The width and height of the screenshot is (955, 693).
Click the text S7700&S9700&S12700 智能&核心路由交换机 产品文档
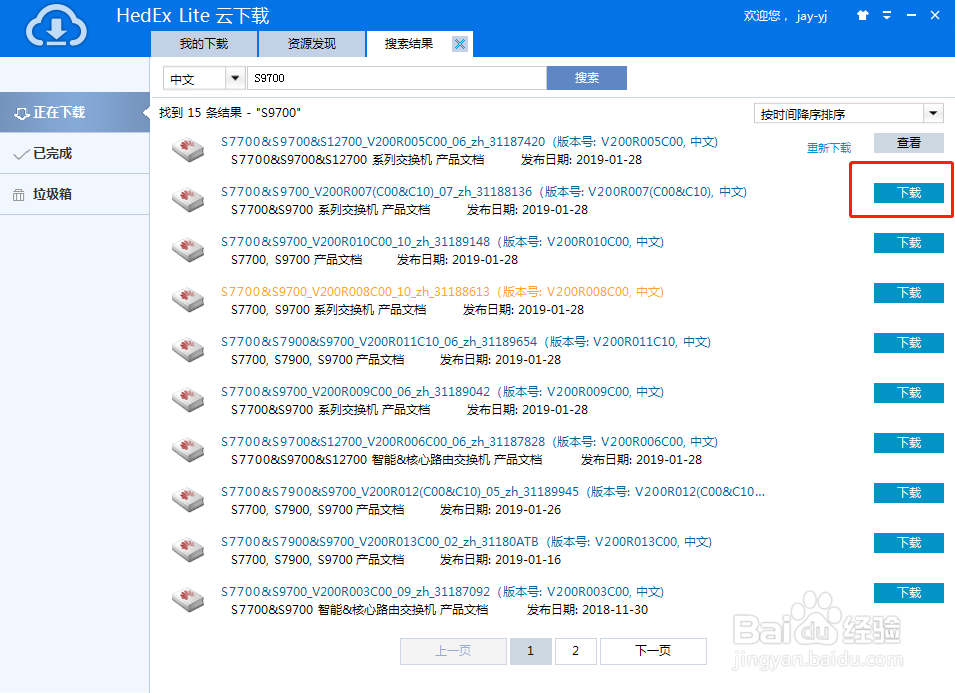(386, 460)
